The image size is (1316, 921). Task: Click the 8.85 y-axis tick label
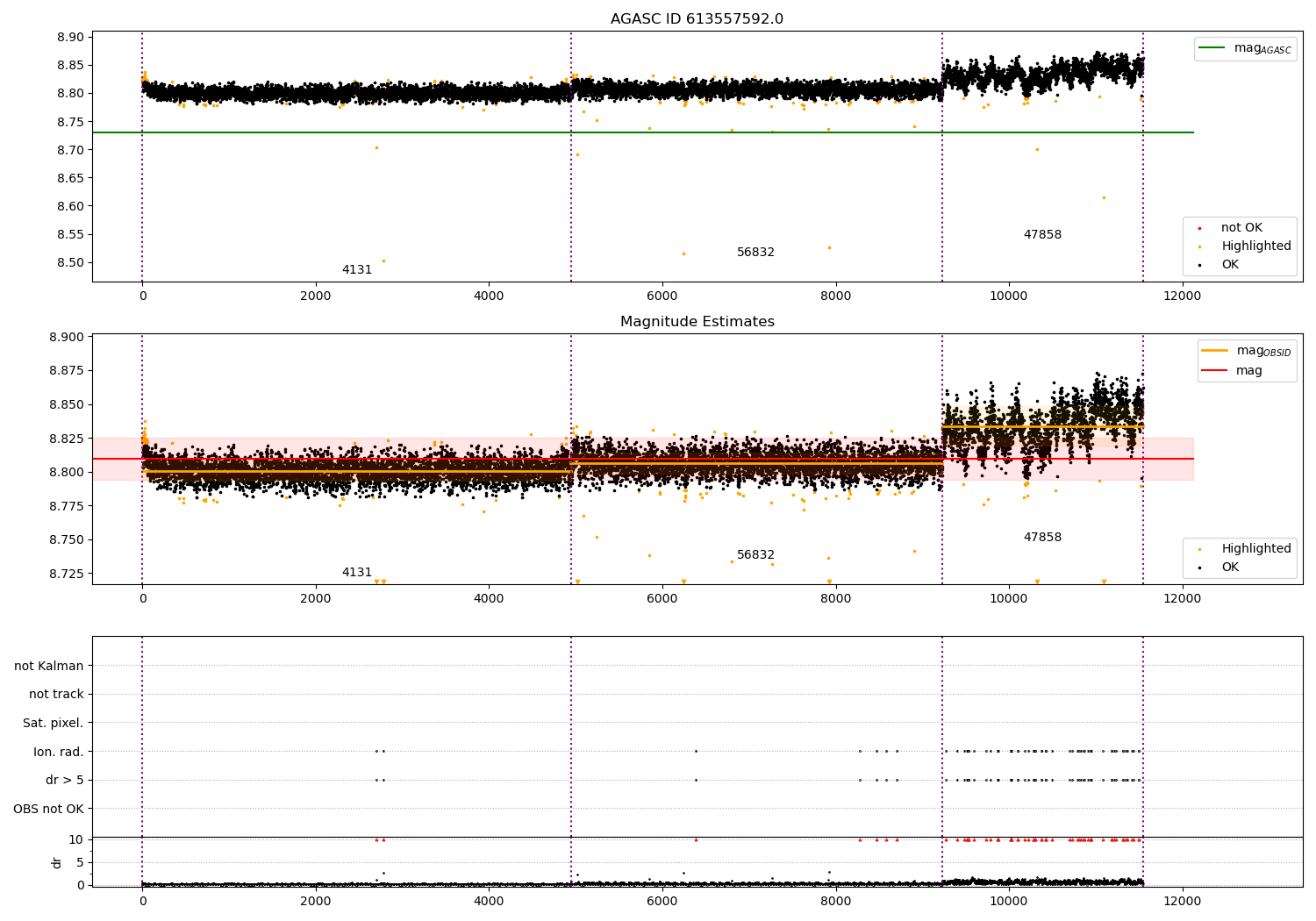point(70,66)
